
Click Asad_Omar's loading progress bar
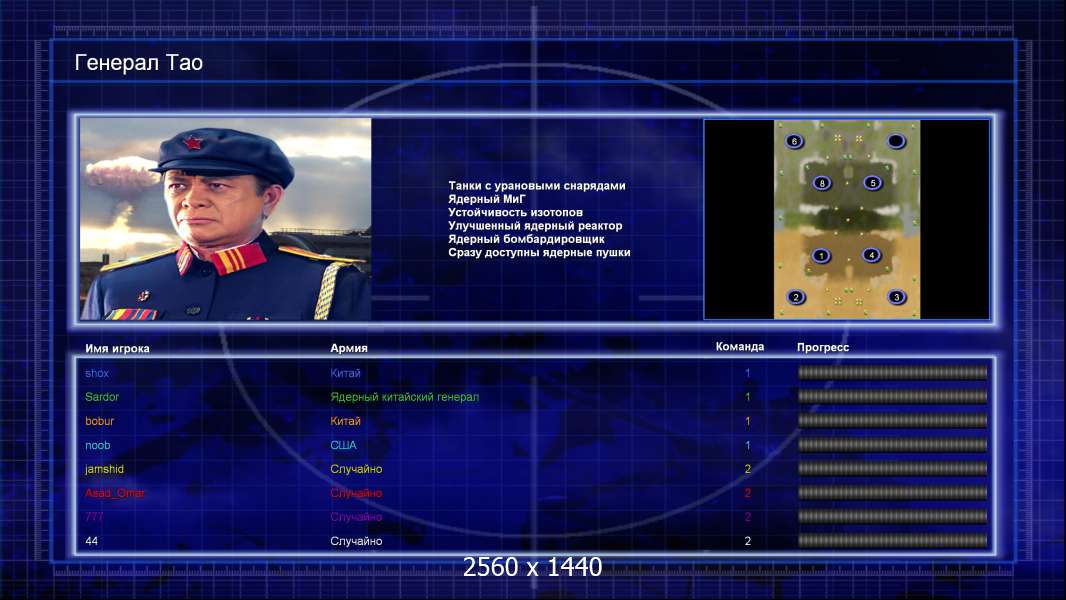click(892, 493)
